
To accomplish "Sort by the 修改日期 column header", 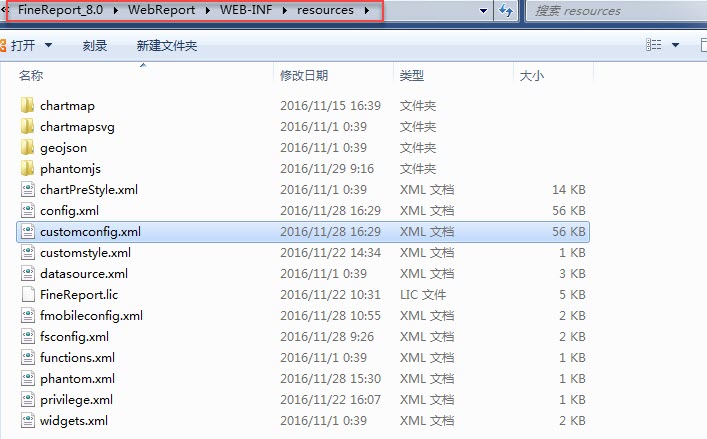I will [x=304, y=75].
